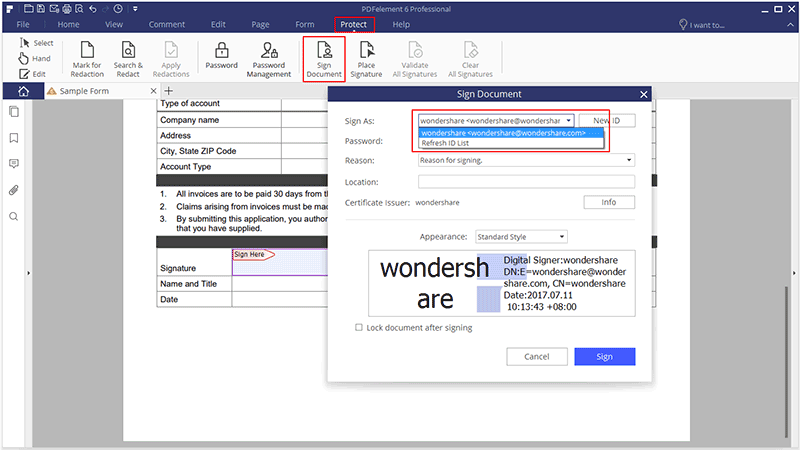Click the print preview magnifier icon
800x450 pixels.
pyautogui.click(x=79, y=9)
